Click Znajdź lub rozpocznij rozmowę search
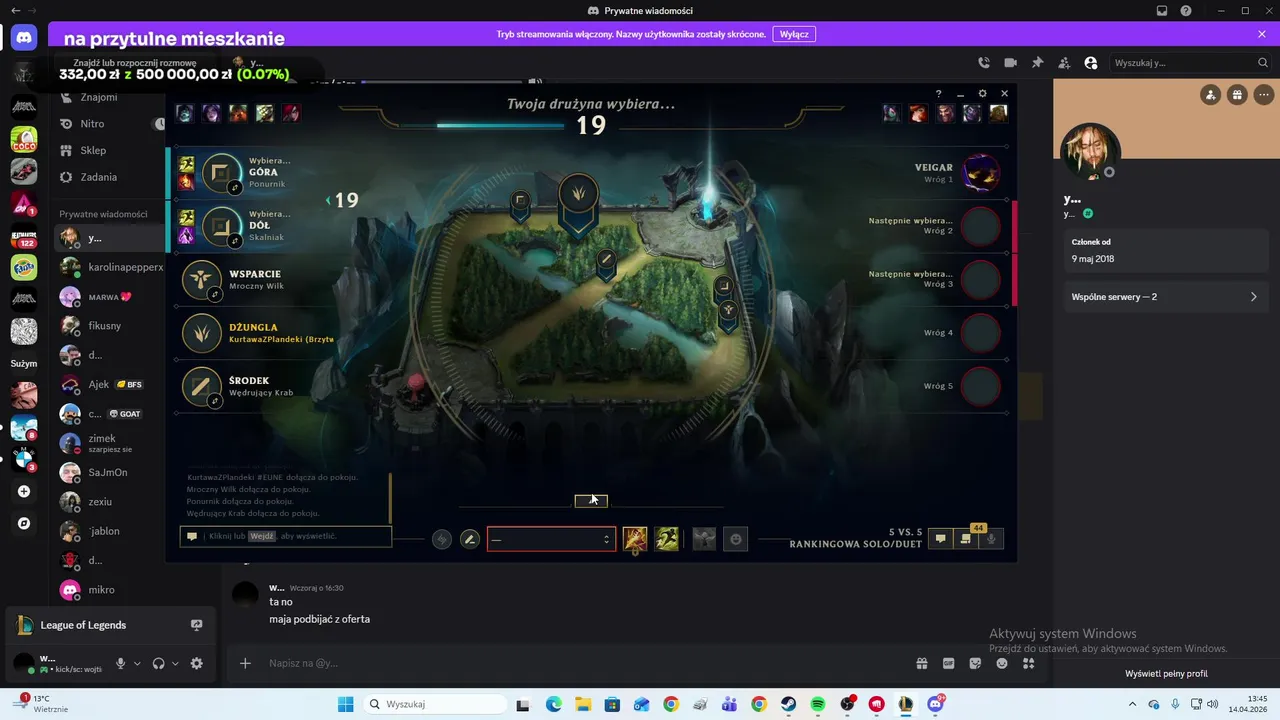The image size is (1280, 720). (x=135, y=63)
